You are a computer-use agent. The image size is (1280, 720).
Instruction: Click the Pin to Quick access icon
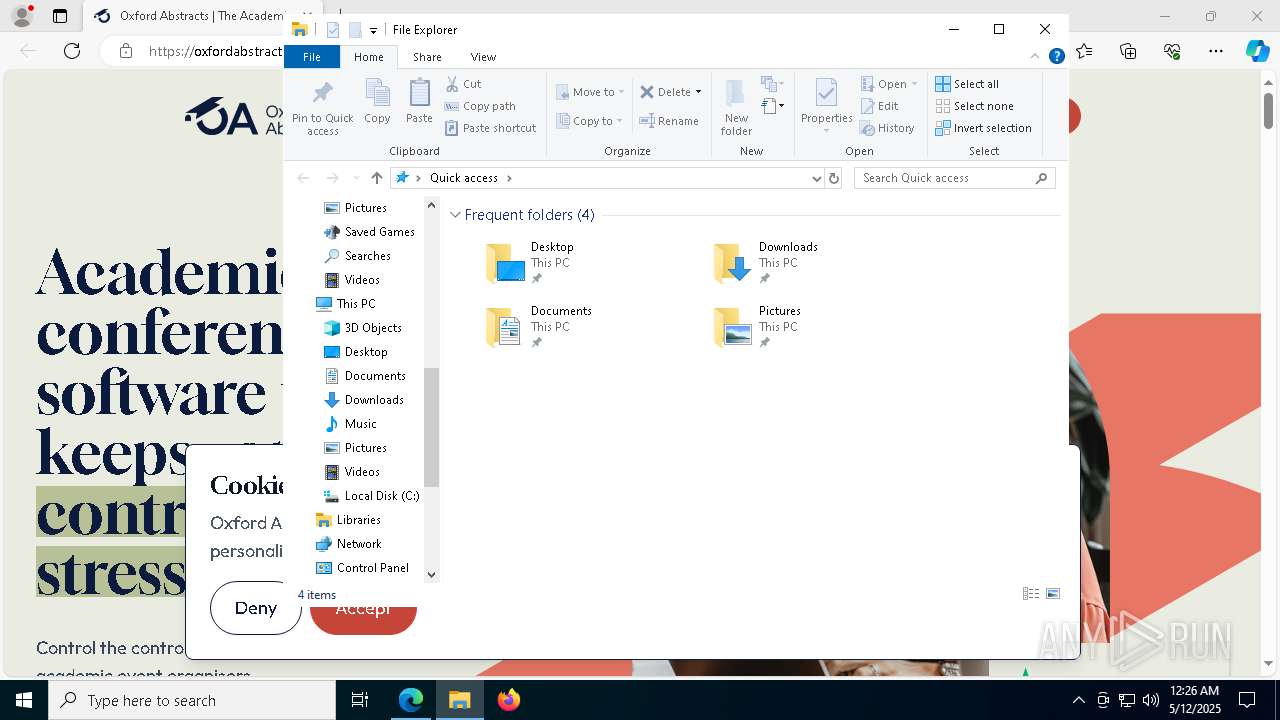pos(322,95)
